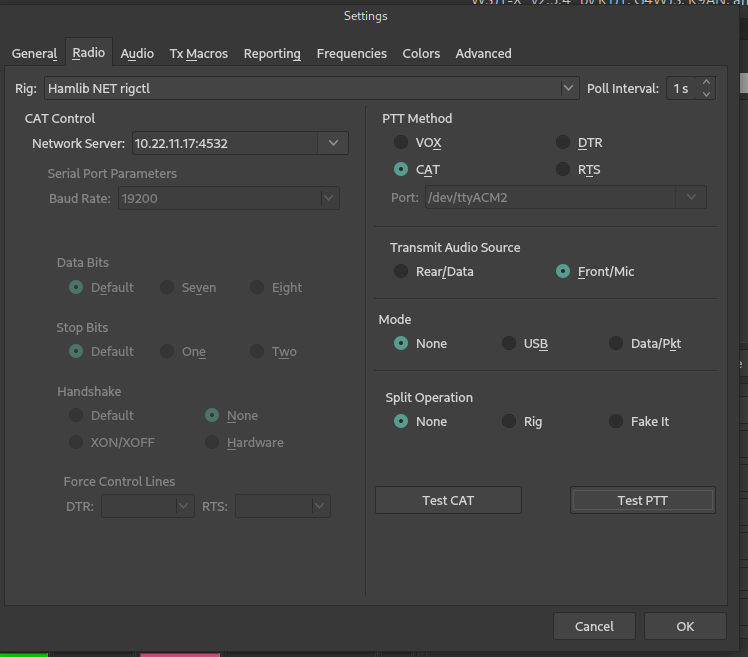
Task: Select One stop bit
Action: (x=183, y=351)
